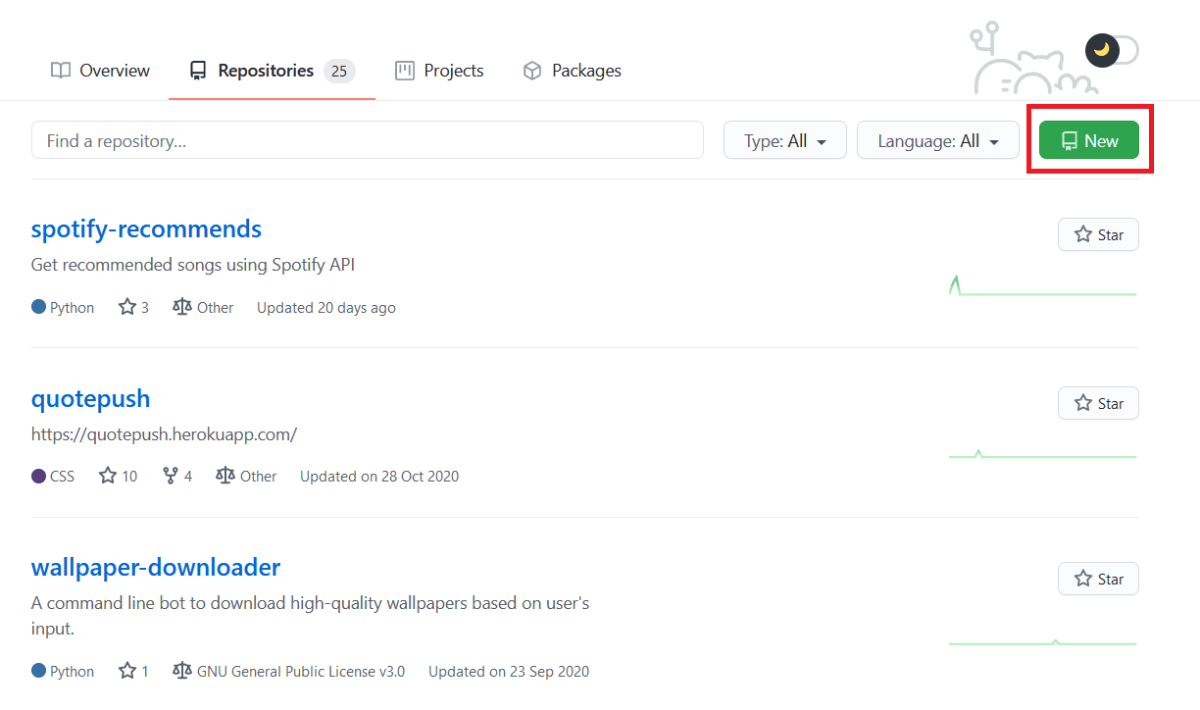
Task: Open the quotepush repository link
Action: click(90, 398)
